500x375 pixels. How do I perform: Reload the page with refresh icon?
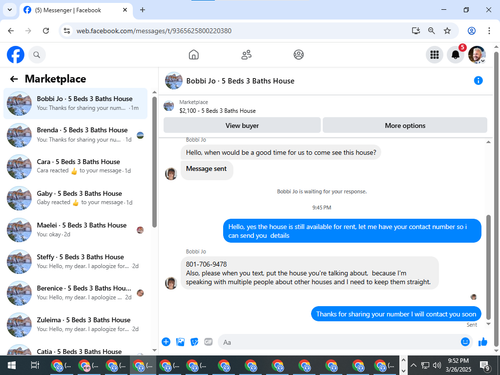tap(46, 31)
